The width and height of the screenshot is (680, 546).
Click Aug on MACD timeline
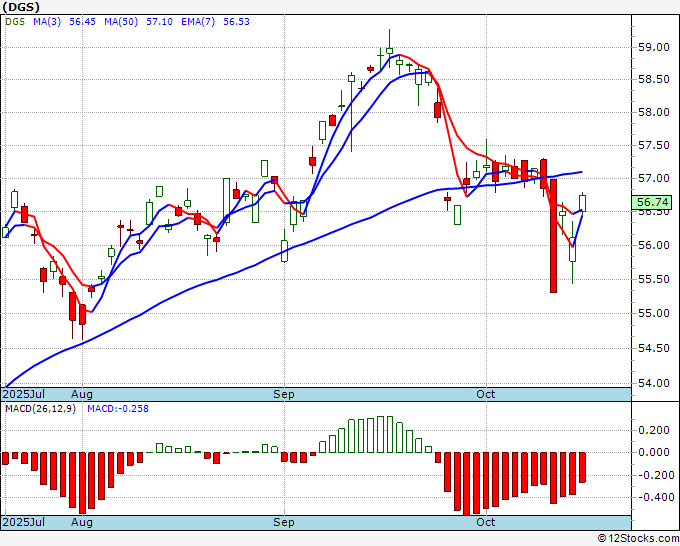click(82, 522)
